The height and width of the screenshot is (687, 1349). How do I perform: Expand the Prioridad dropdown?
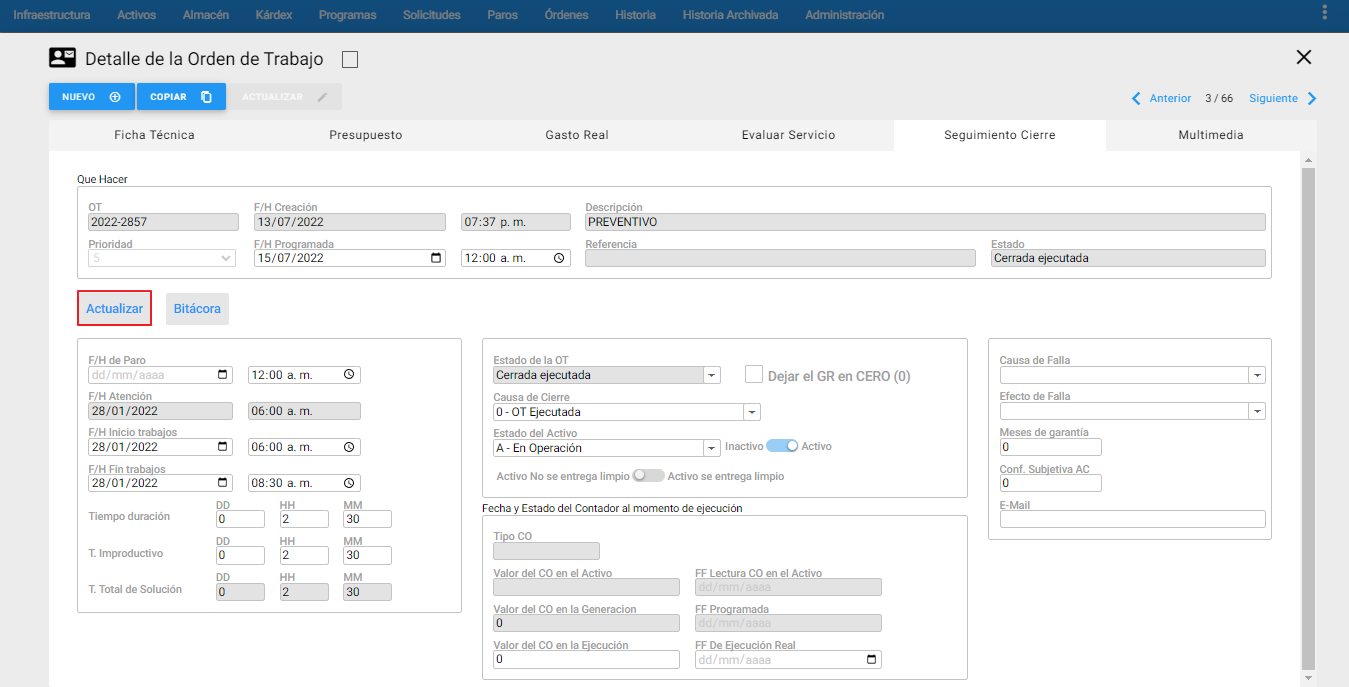tap(162, 258)
